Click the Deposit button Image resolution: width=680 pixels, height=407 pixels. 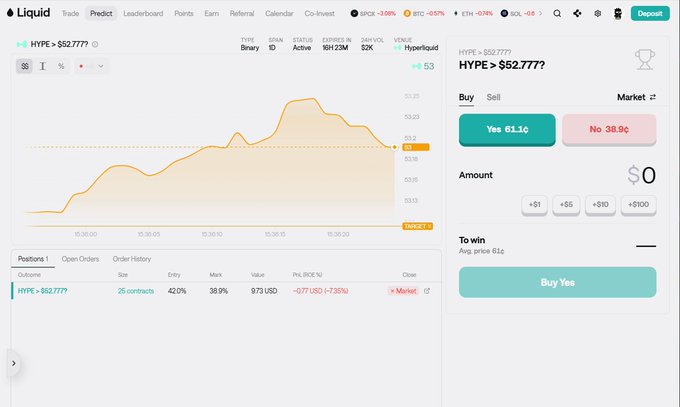coord(650,13)
